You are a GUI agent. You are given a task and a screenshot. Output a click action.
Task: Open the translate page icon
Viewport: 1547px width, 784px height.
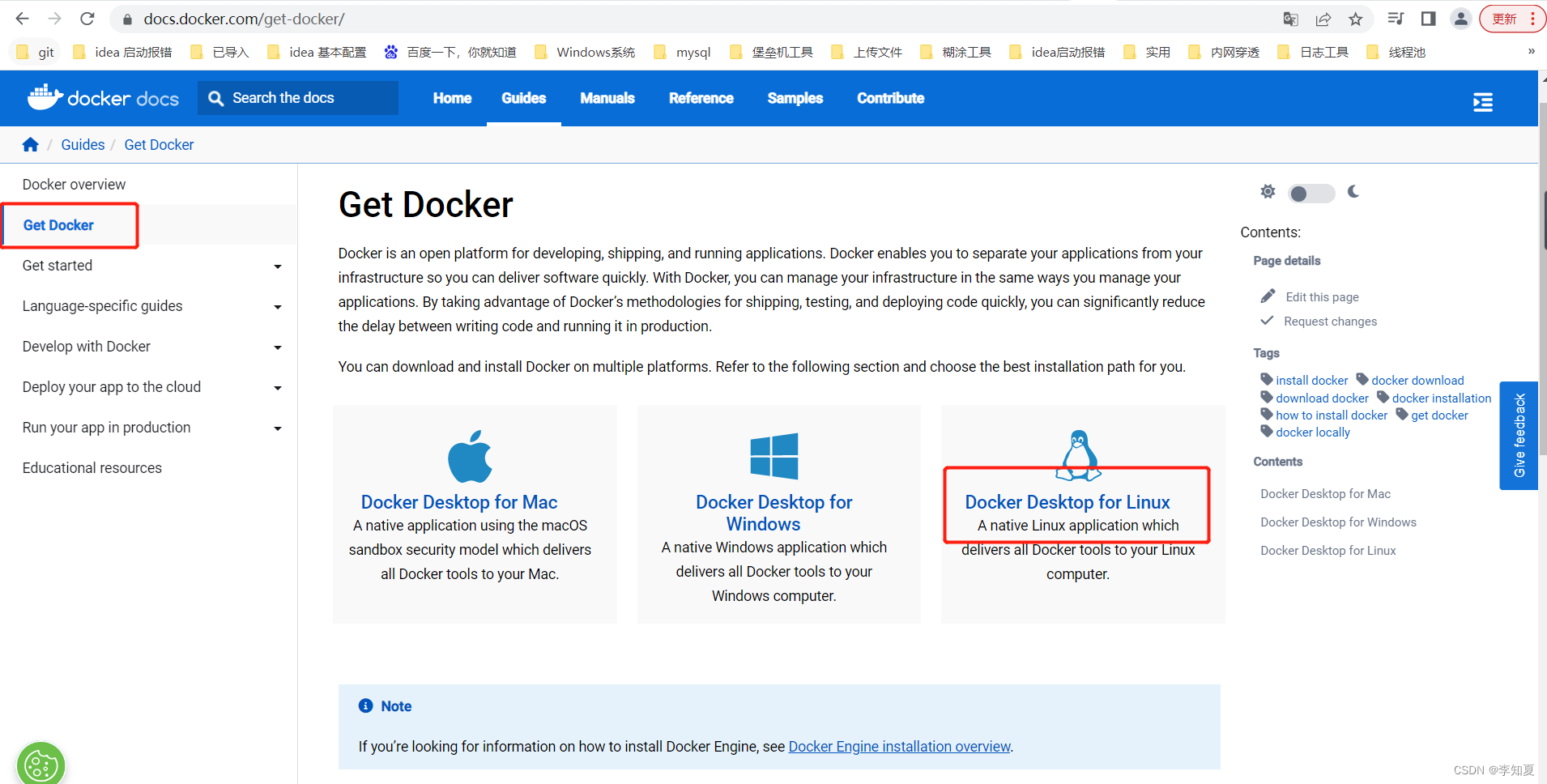[1291, 19]
